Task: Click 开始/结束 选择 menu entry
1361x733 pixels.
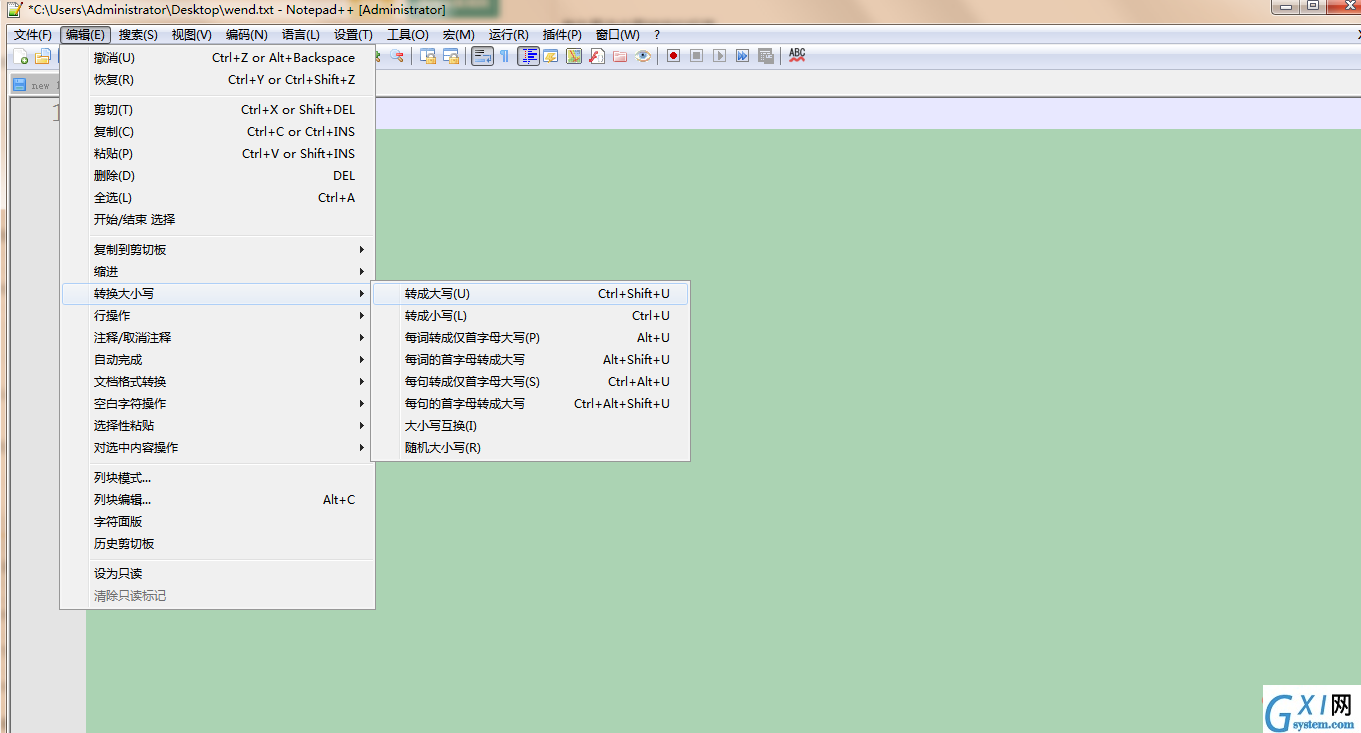Action: [217, 220]
